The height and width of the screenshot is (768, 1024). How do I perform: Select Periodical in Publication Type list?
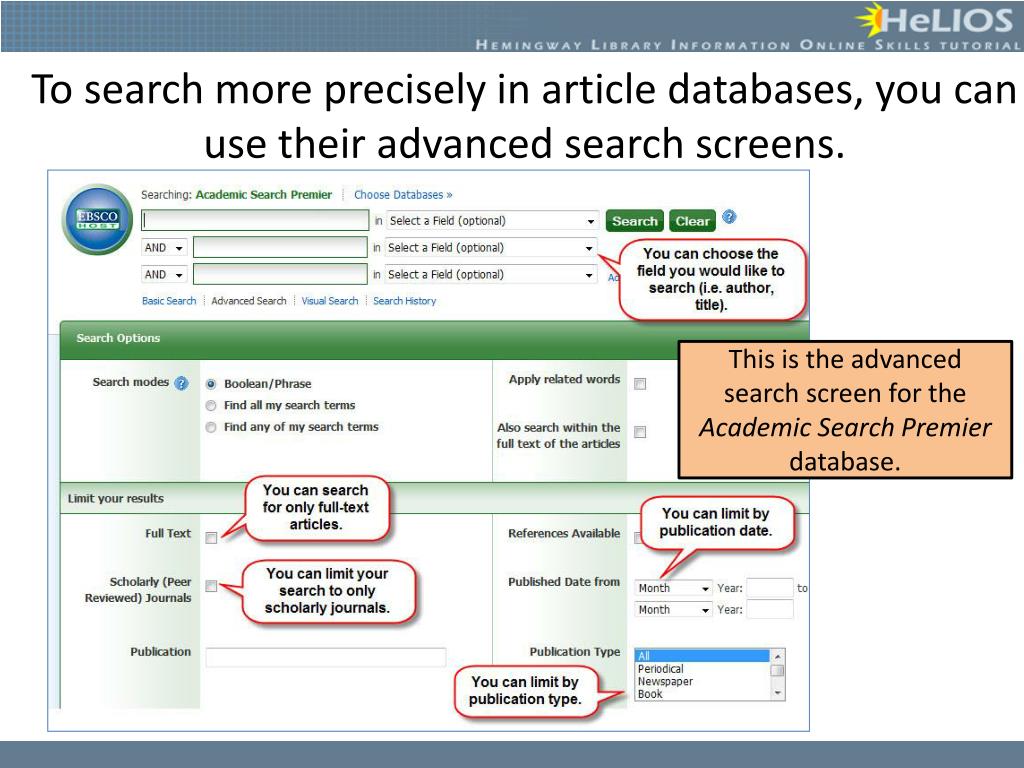pyautogui.click(x=703, y=669)
